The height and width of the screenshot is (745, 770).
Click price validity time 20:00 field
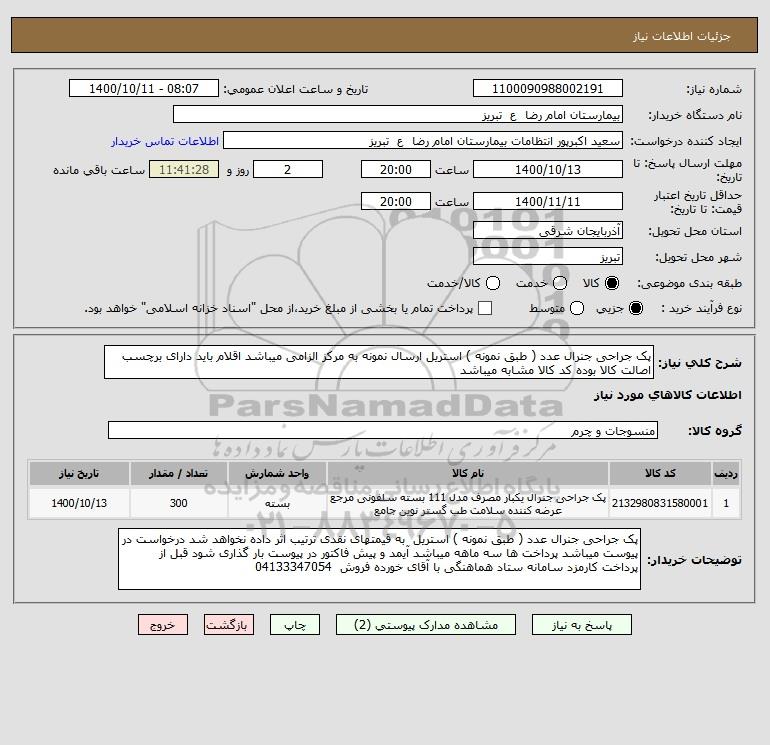(x=396, y=201)
